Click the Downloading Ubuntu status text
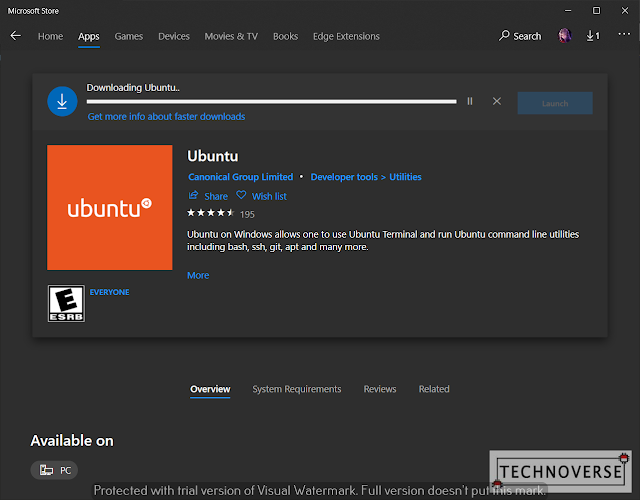This screenshot has height=500, width=640. [133, 88]
